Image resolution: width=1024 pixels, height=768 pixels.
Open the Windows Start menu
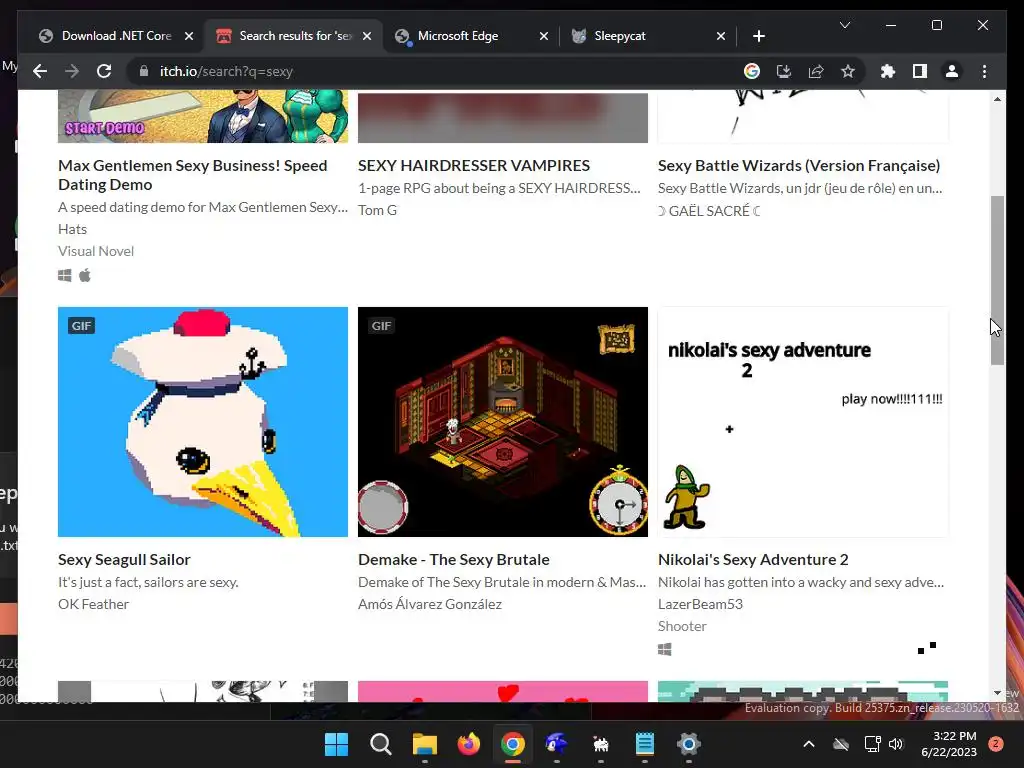click(x=336, y=744)
